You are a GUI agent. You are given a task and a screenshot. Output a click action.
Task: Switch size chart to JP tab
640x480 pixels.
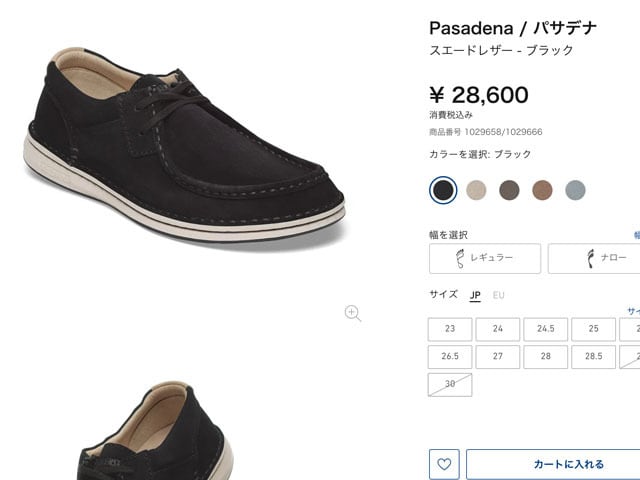coord(475,295)
